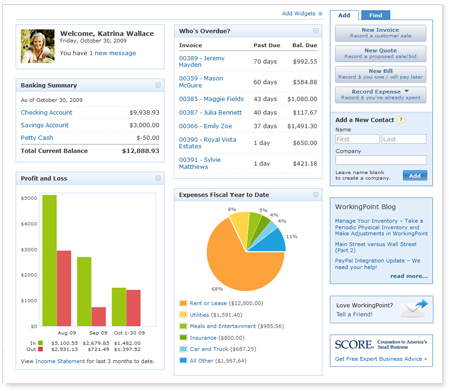The image size is (449, 391).
Task: Switch to the Find tab
Action: pyautogui.click(x=376, y=15)
